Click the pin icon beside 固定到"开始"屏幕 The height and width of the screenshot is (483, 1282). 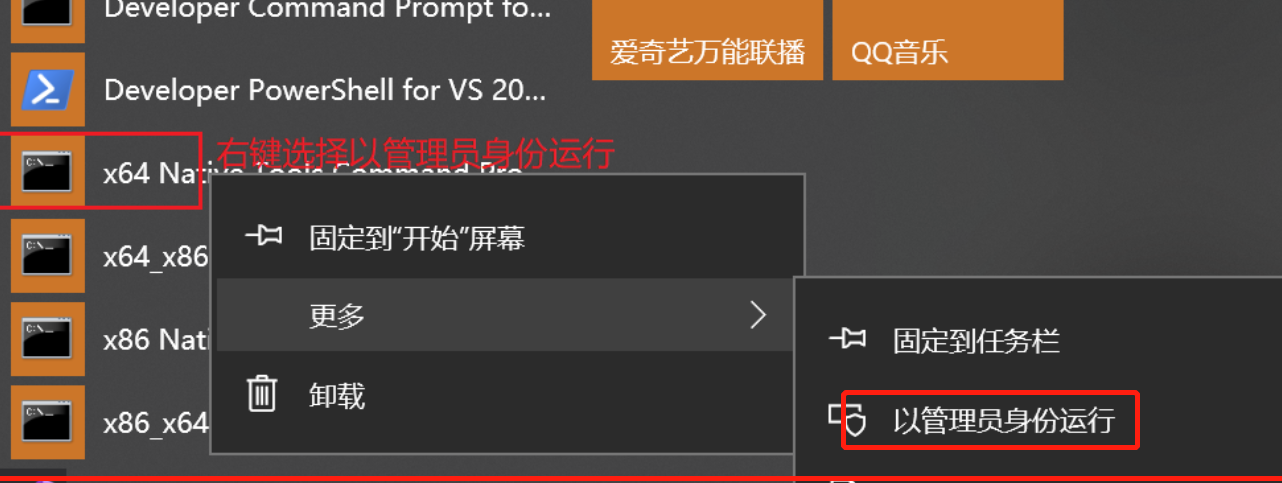pyautogui.click(x=263, y=236)
